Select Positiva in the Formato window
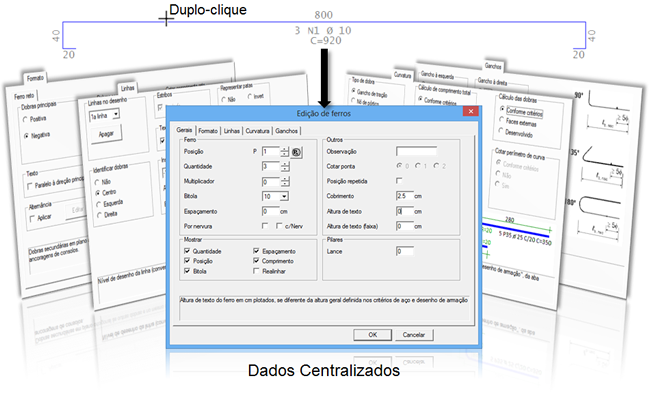This screenshot has height=394, width=650. tap(25, 120)
